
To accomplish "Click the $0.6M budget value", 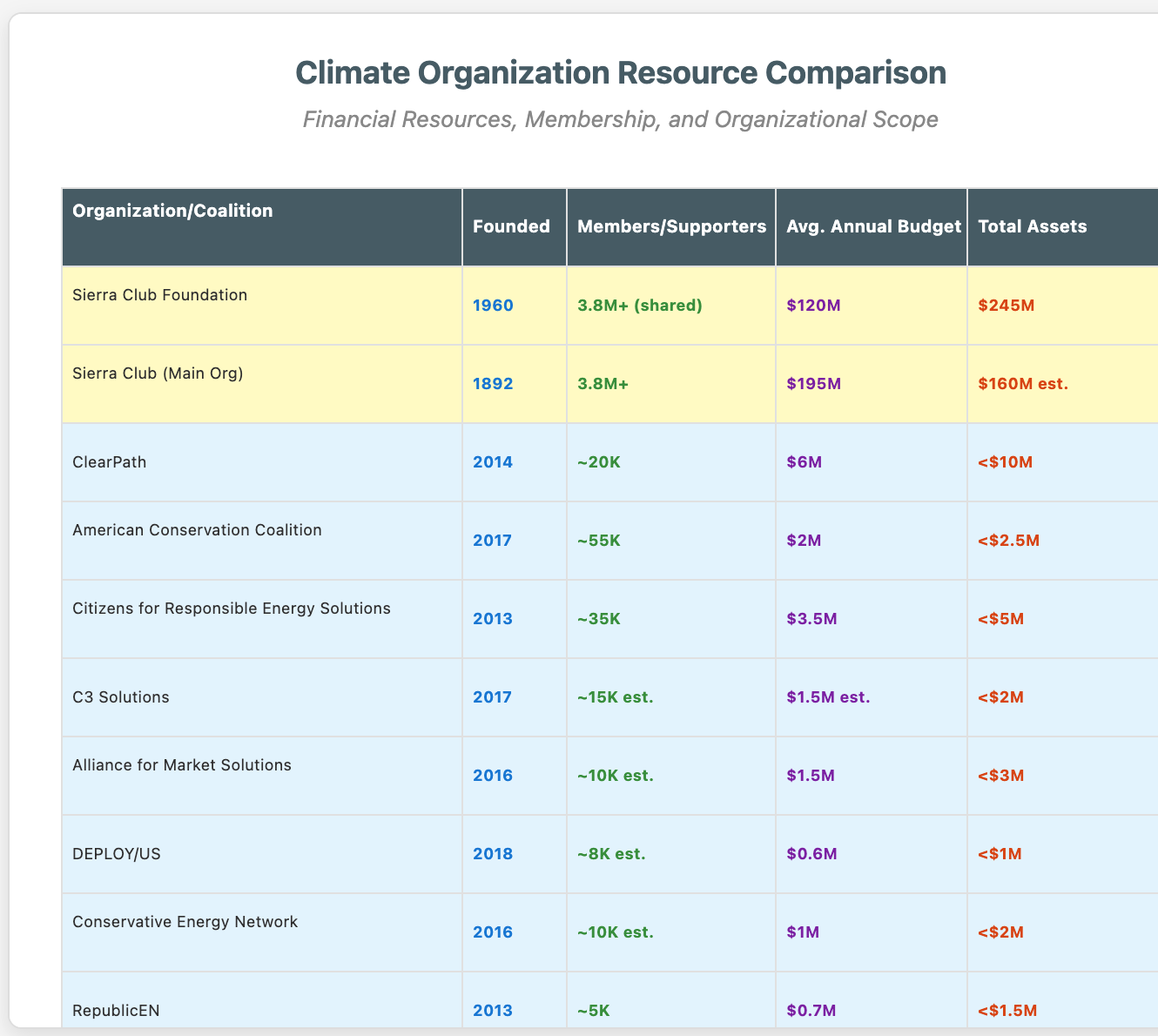I will [811, 854].
